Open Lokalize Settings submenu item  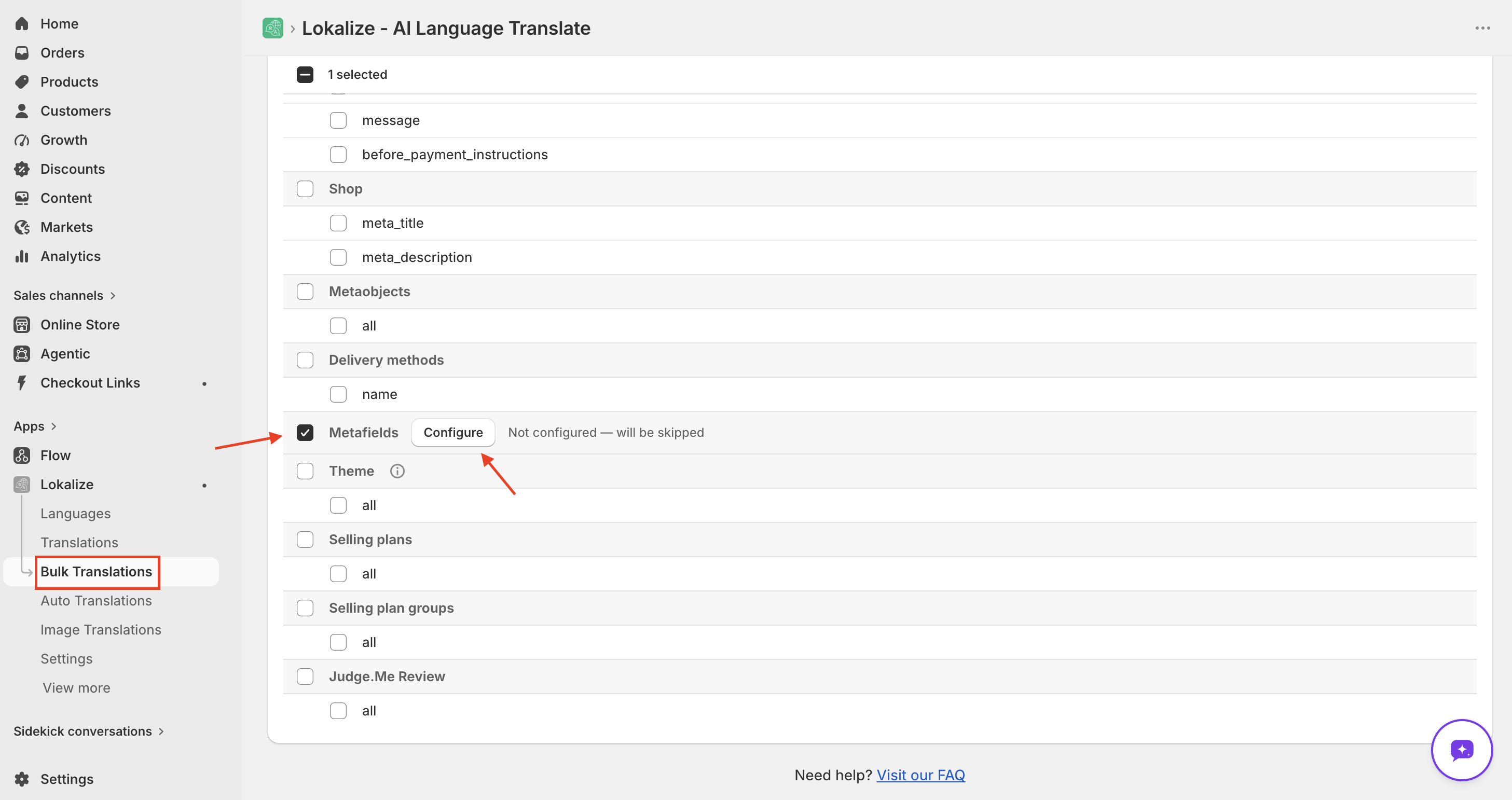point(66,658)
